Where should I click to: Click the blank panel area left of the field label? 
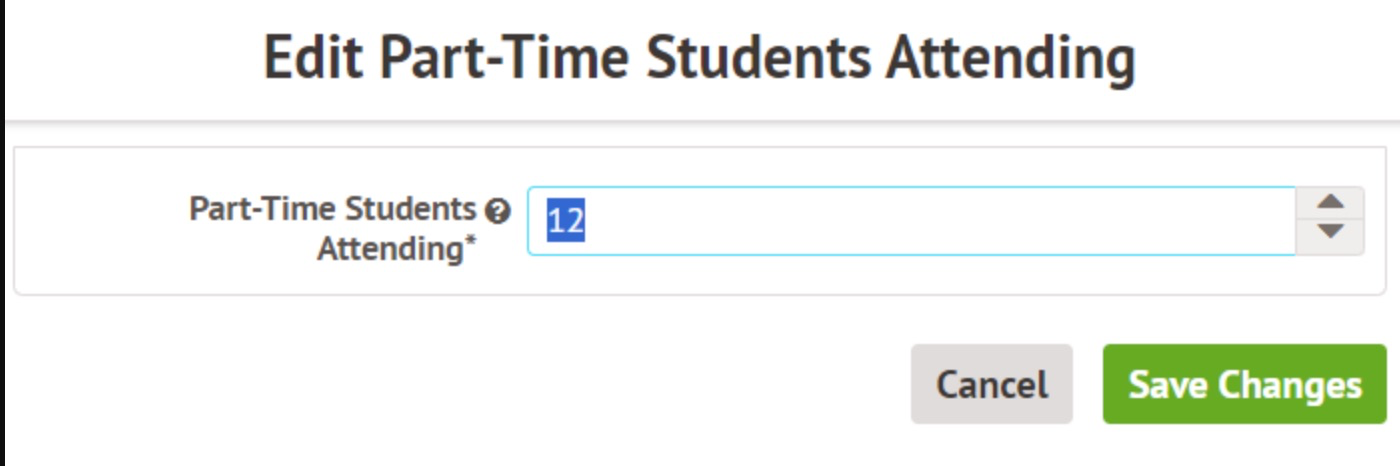coord(100,221)
